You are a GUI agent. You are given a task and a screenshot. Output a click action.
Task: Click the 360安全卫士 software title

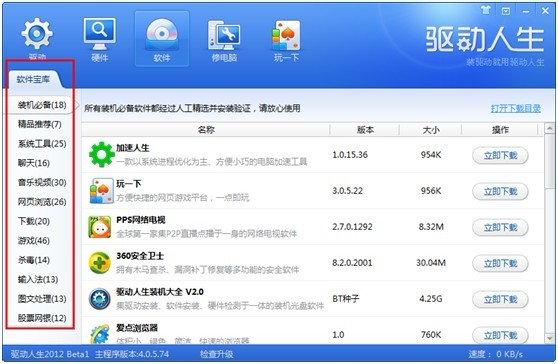point(140,256)
